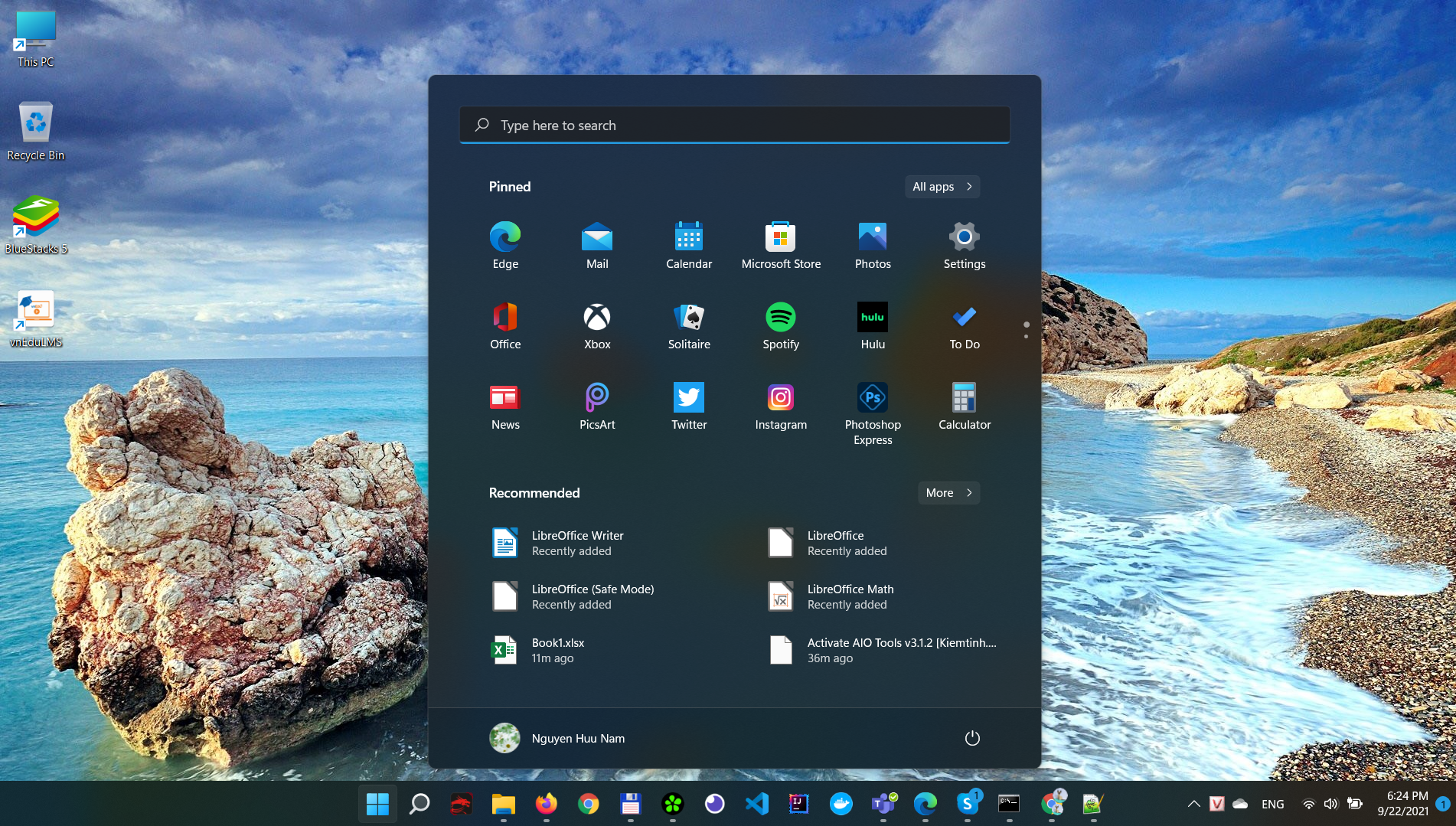
Task: Expand More recommended items
Action: (x=948, y=493)
